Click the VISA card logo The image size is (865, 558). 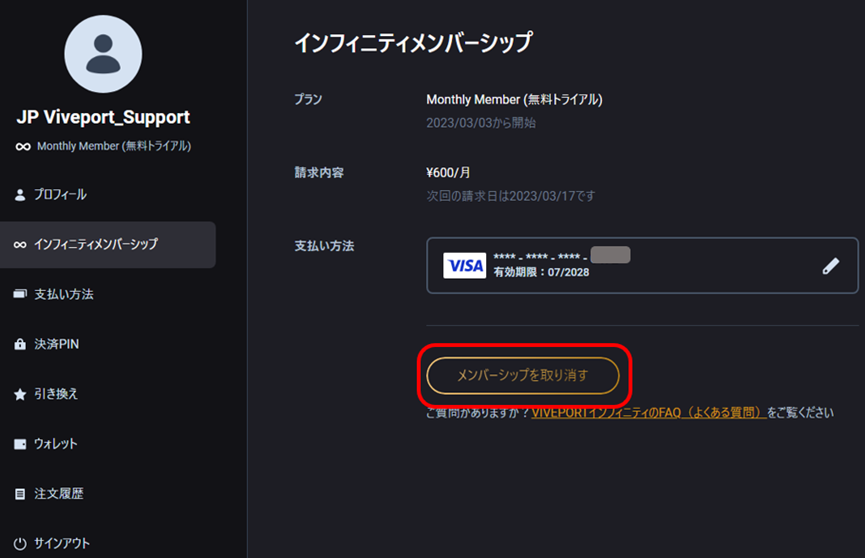[465, 265]
